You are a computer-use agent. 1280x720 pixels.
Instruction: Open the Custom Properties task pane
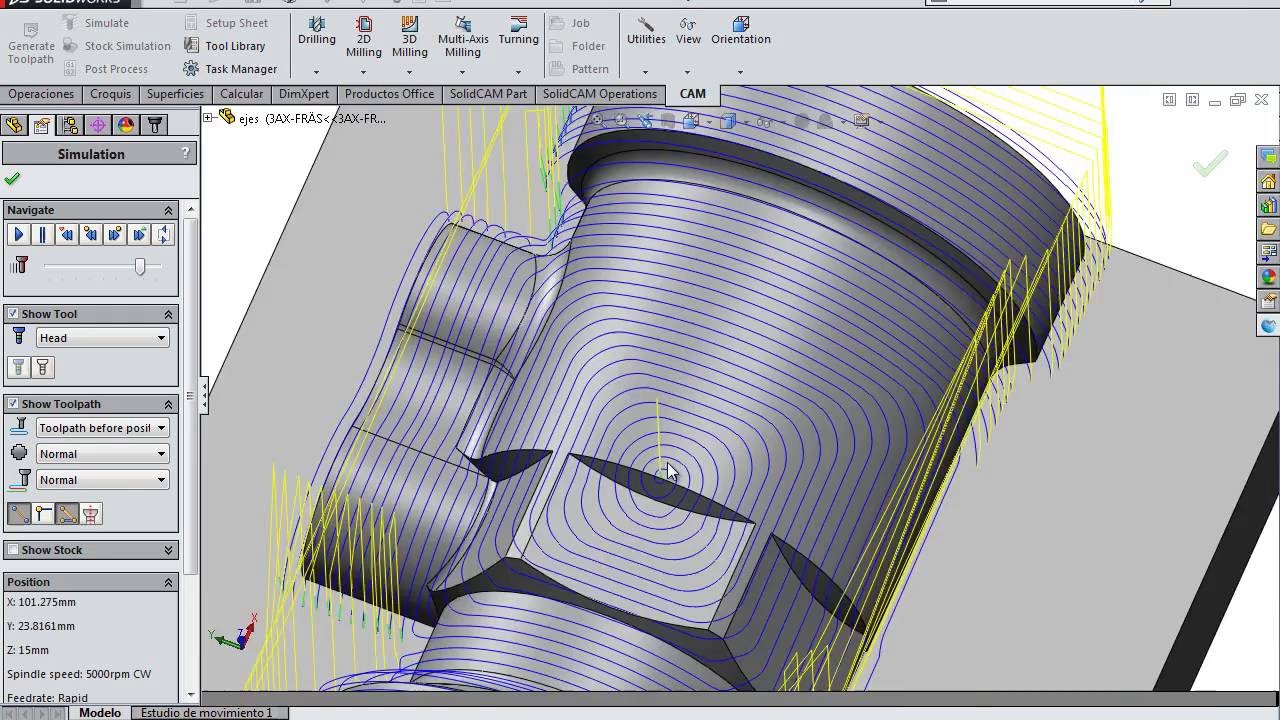tap(1269, 301)
